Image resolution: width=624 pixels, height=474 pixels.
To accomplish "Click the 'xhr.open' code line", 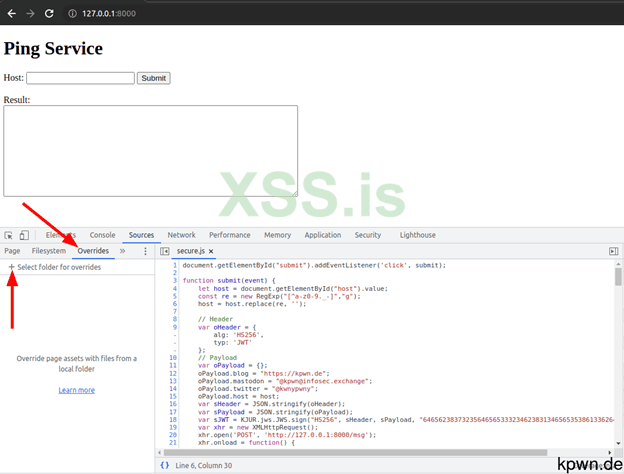I will point(287,435).
